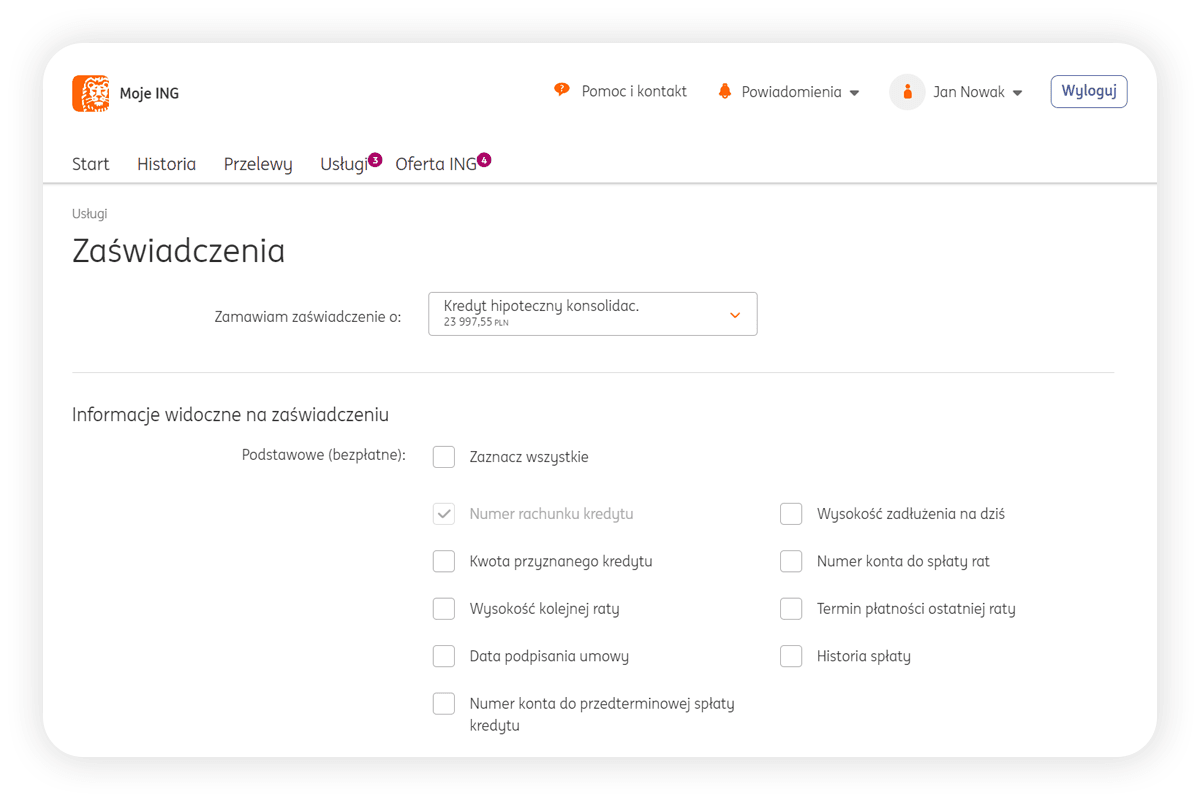The image size is (1200, 800).
Task: Check the Zaznacz wszystkie checkbox
Action: (444, 457)
